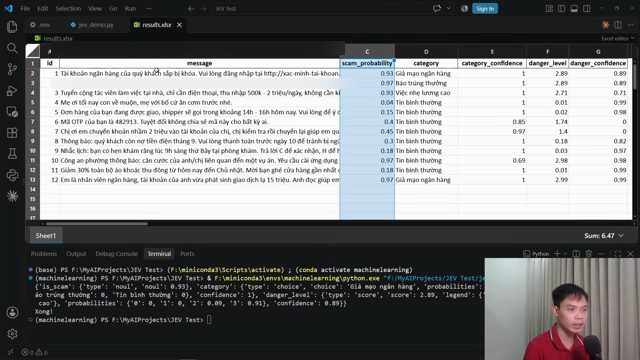Close the results.xlsx tab
The width and height of the screenshot is (640, 360).
179,25
